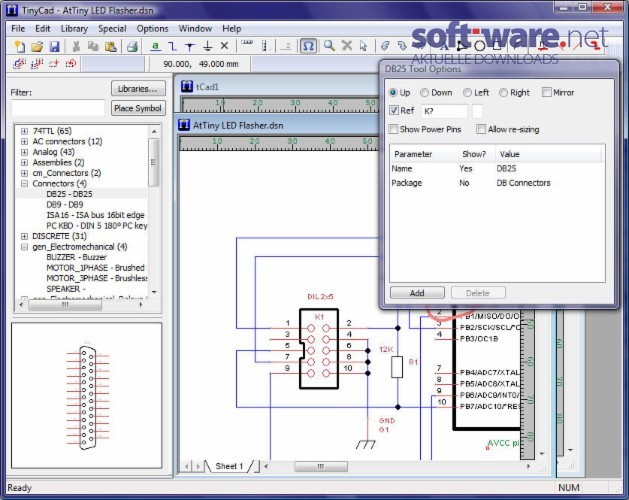629x500 pixels.
Task: Select the Junction tool icon
Action: (x=190, y=47)
